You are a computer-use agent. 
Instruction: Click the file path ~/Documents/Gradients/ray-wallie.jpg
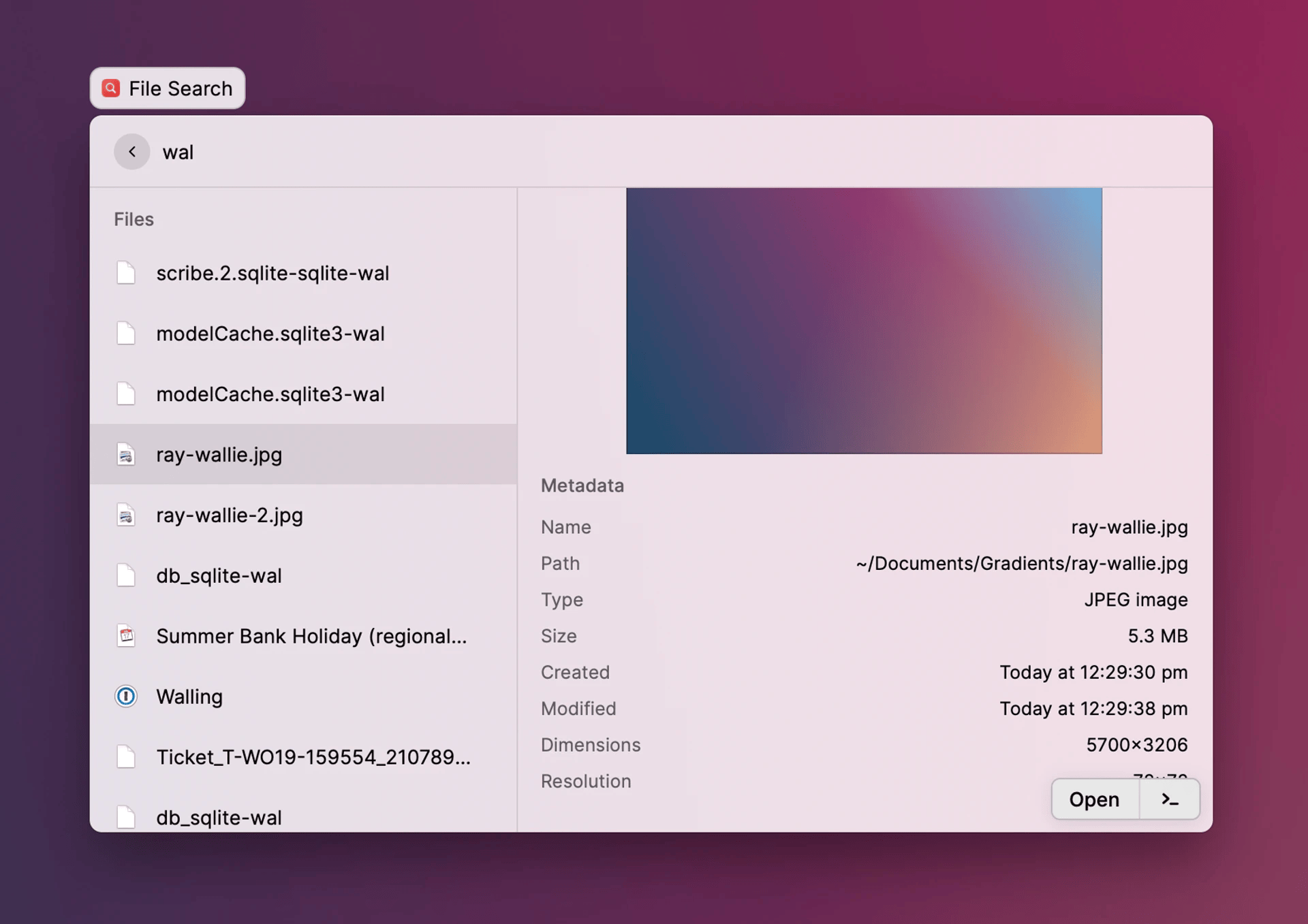click(x=1021, y=564)
